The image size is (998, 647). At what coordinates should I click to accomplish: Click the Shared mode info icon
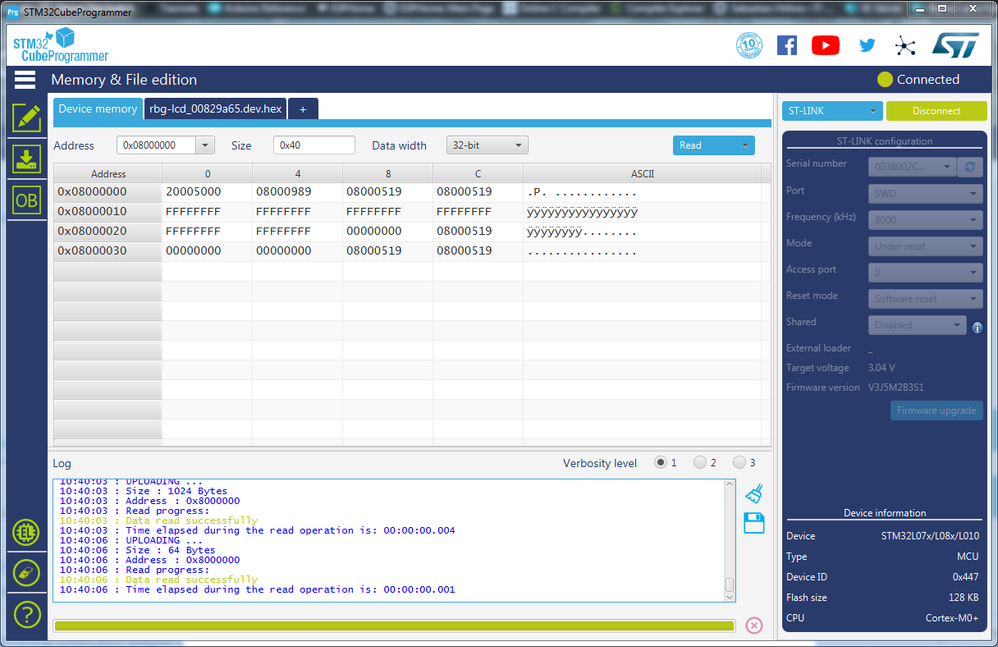pos(977,328)
